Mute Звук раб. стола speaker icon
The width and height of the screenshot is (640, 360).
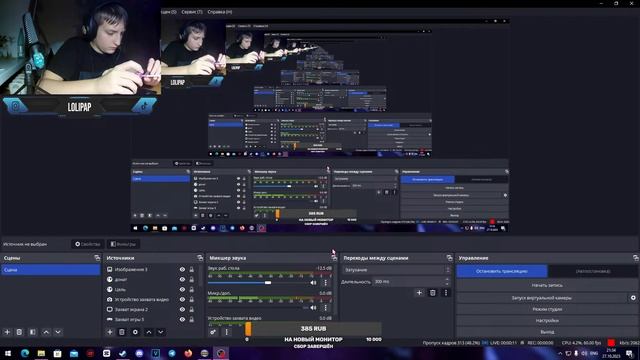(x=313, y=282)
